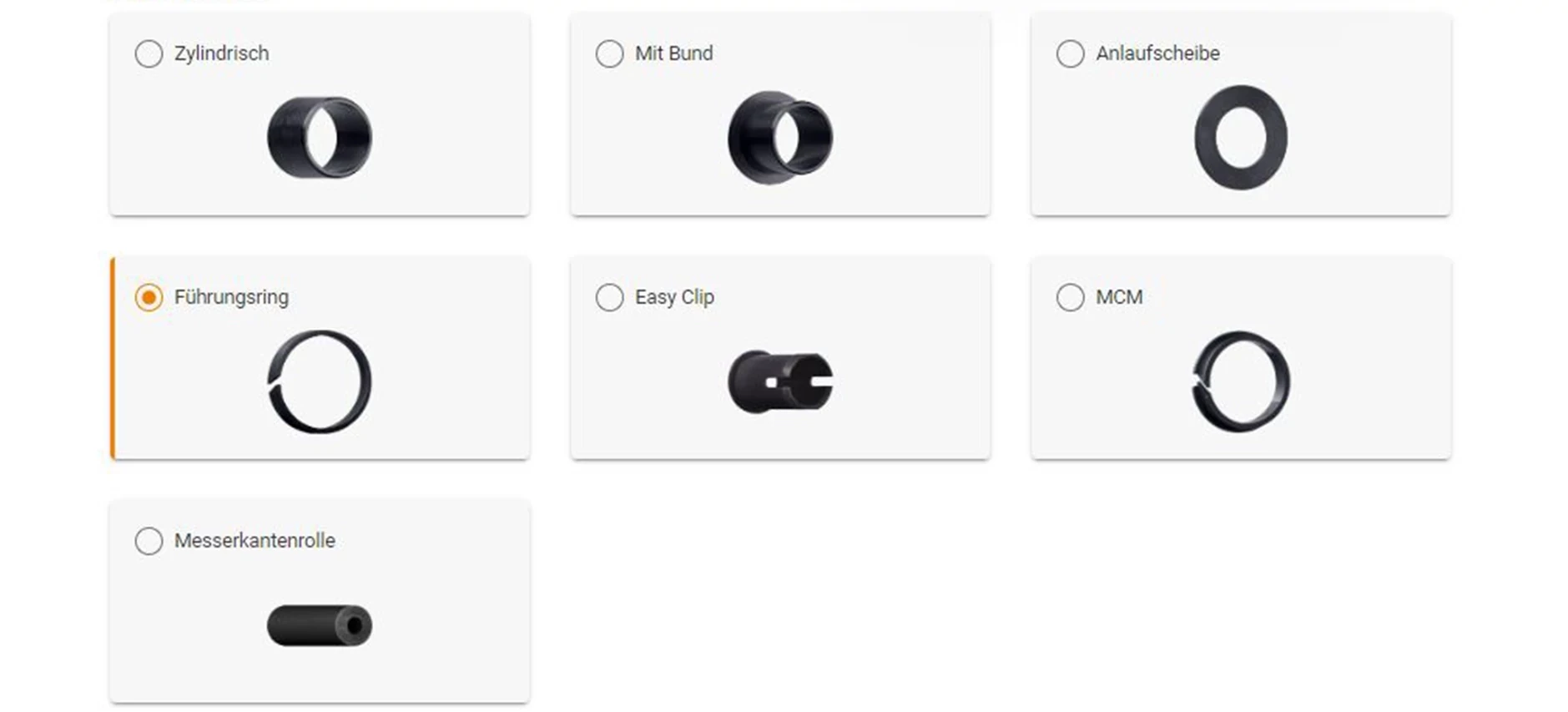1568x712 pixels.
Task: Select the Messerkantenrolle radio button
Action: [x=149, y=542]
